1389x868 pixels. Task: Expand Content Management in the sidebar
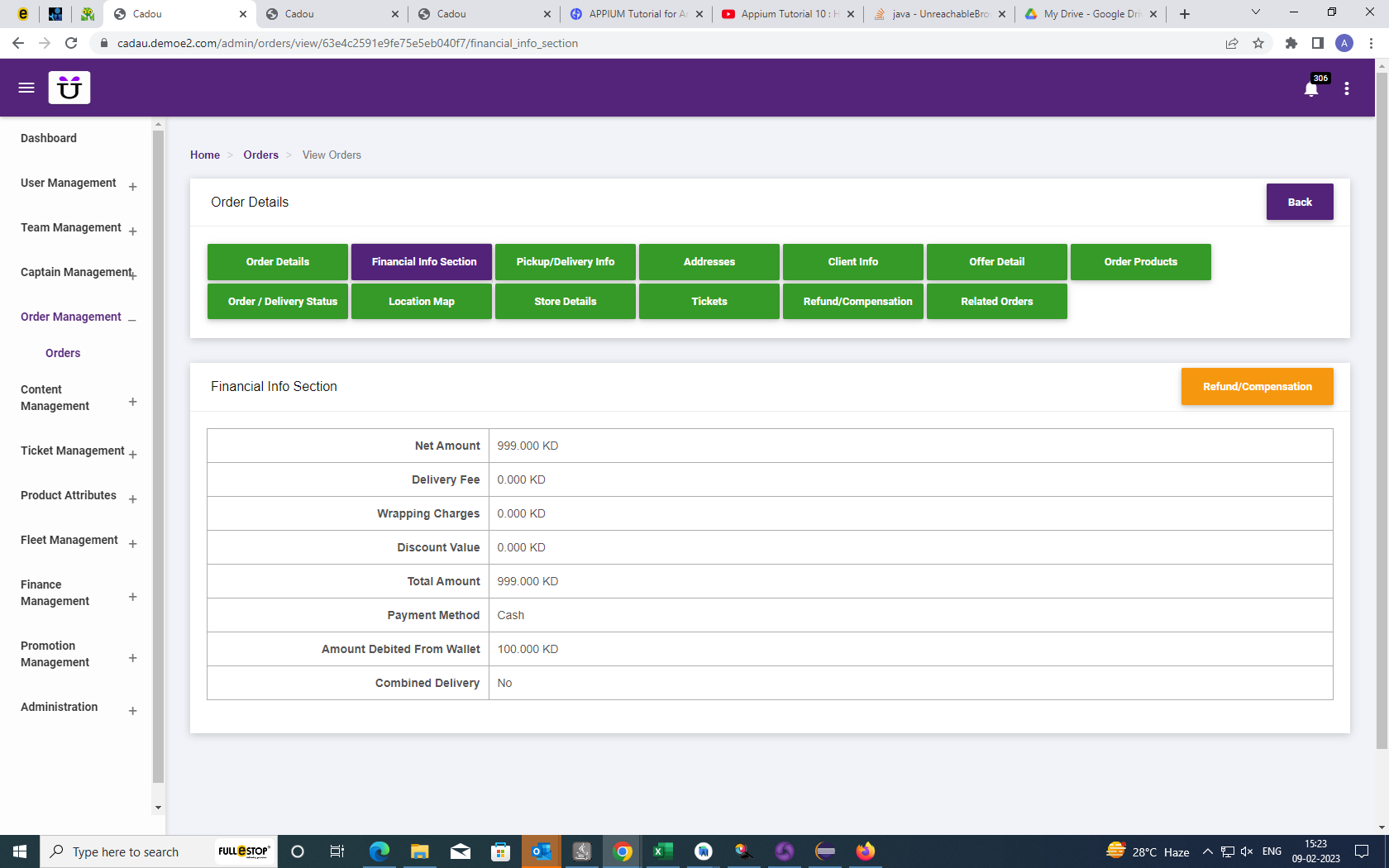132,402
